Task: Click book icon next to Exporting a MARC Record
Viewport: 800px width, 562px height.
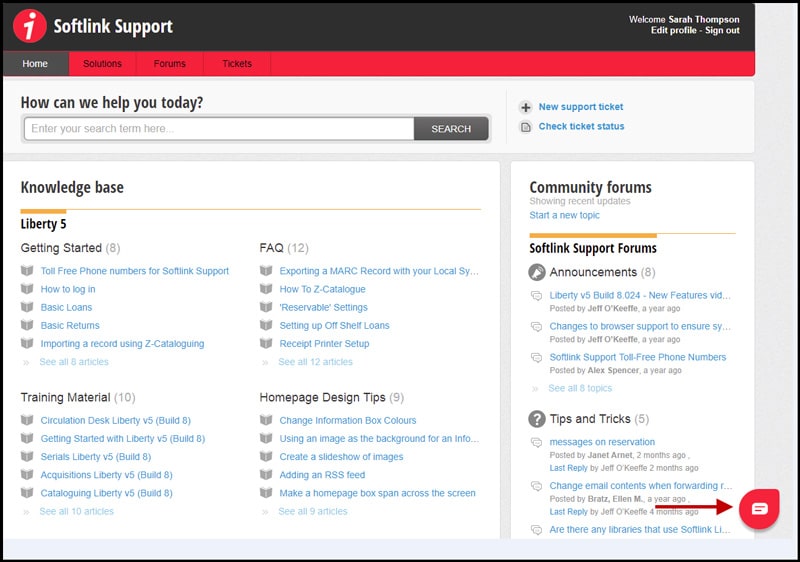Action: pyautogui.click(x=266, y=271)
